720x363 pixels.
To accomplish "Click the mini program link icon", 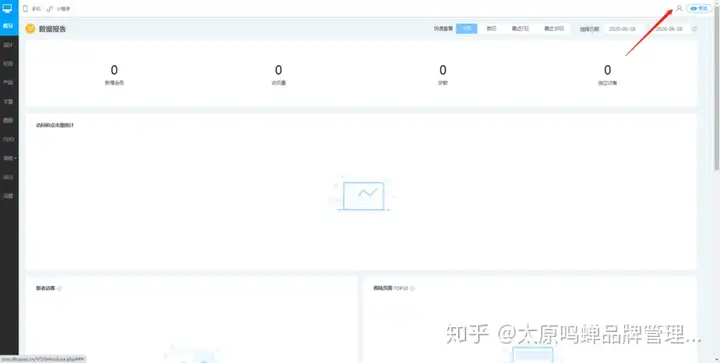I will [50, 9].
